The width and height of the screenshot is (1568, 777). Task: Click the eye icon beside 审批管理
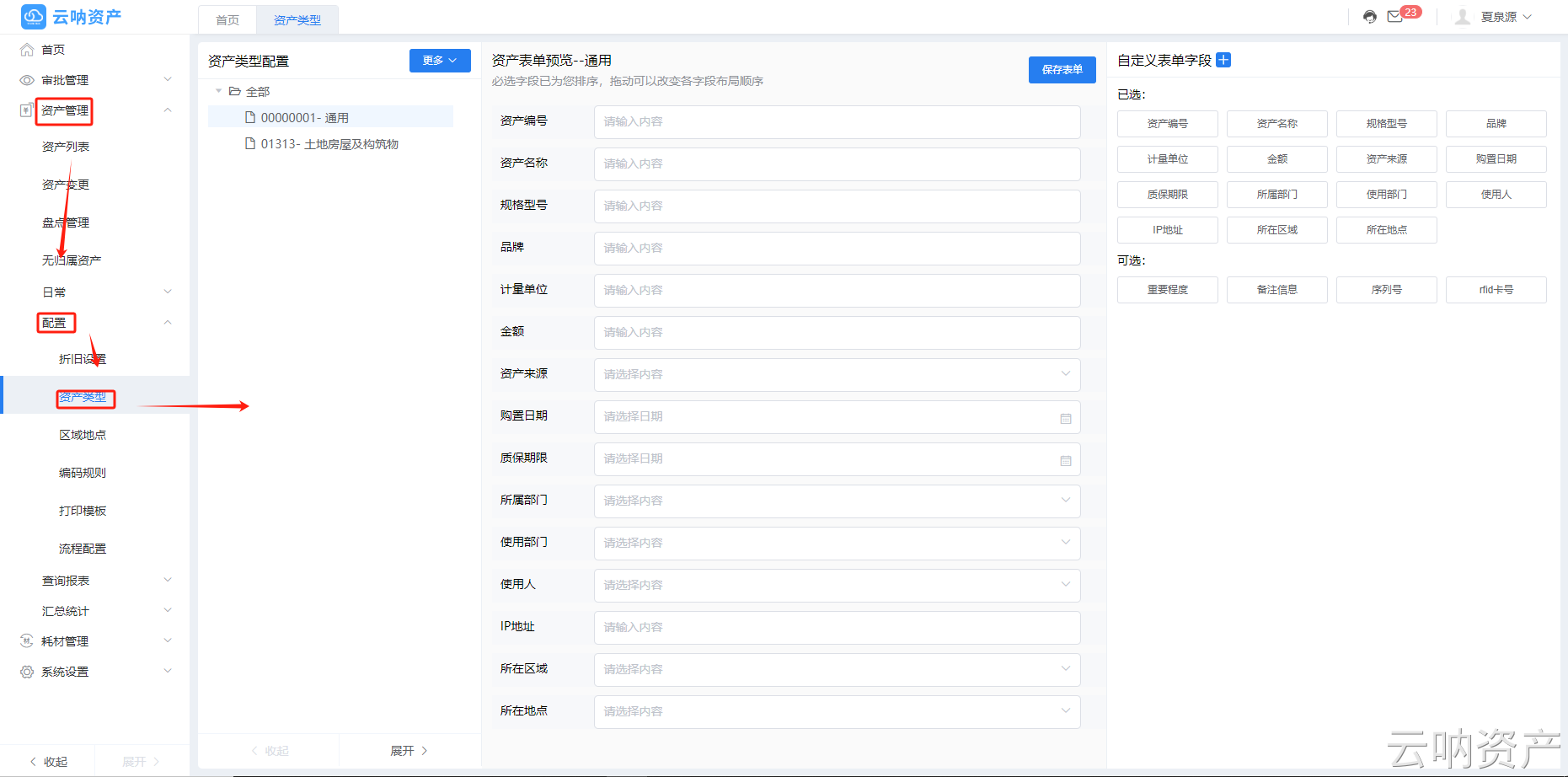pos(27,80)
